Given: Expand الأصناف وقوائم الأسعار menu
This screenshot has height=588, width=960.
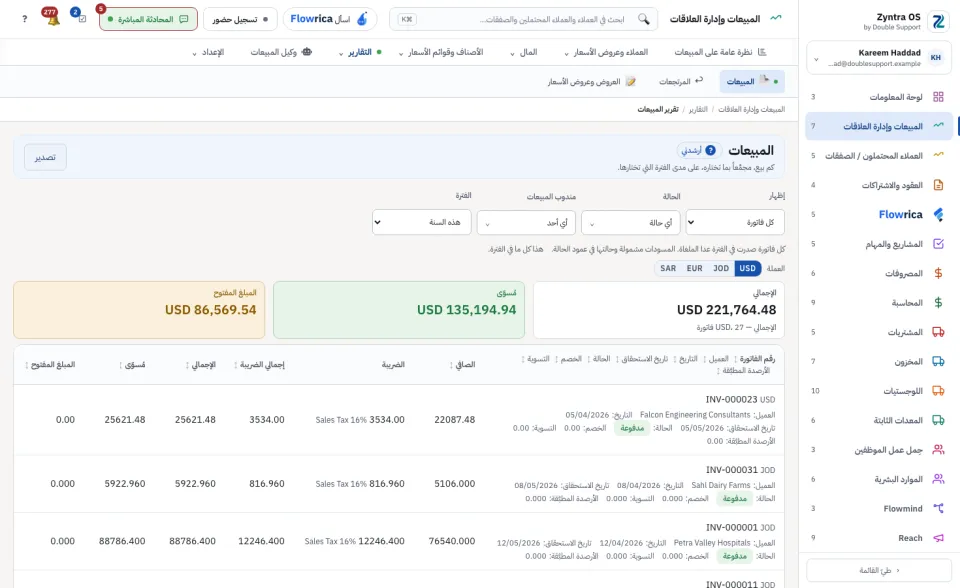Looking at the screenshot, I should (441, 52).
